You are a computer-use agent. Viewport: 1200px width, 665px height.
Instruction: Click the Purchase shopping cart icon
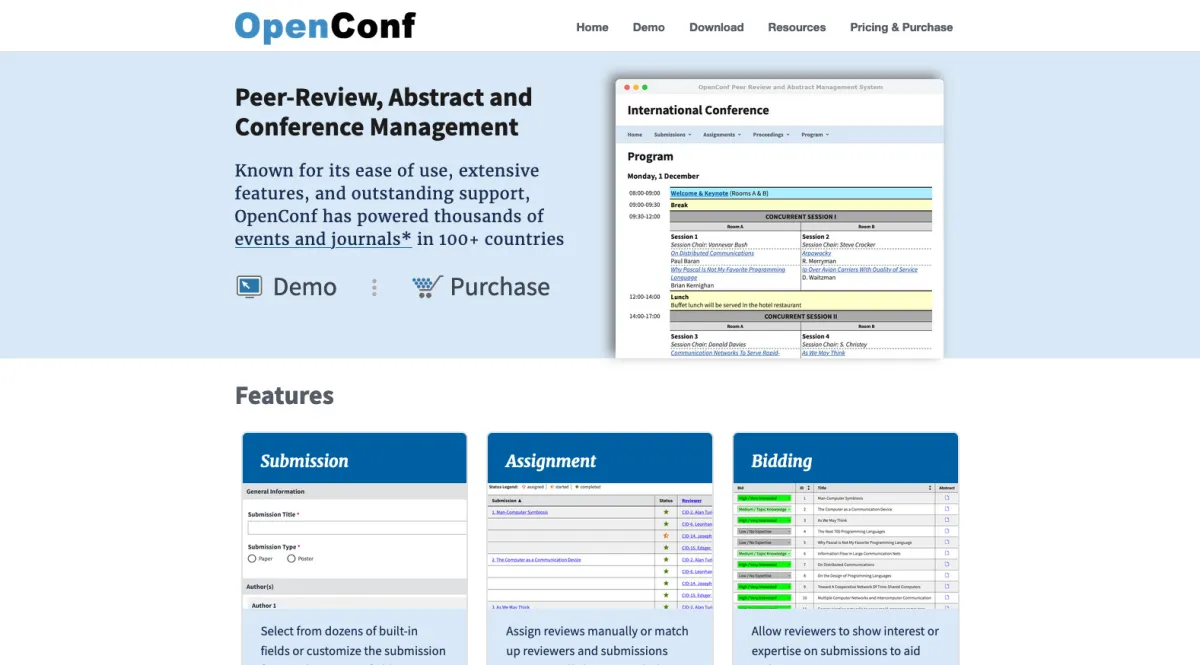(x=427, y=287)
